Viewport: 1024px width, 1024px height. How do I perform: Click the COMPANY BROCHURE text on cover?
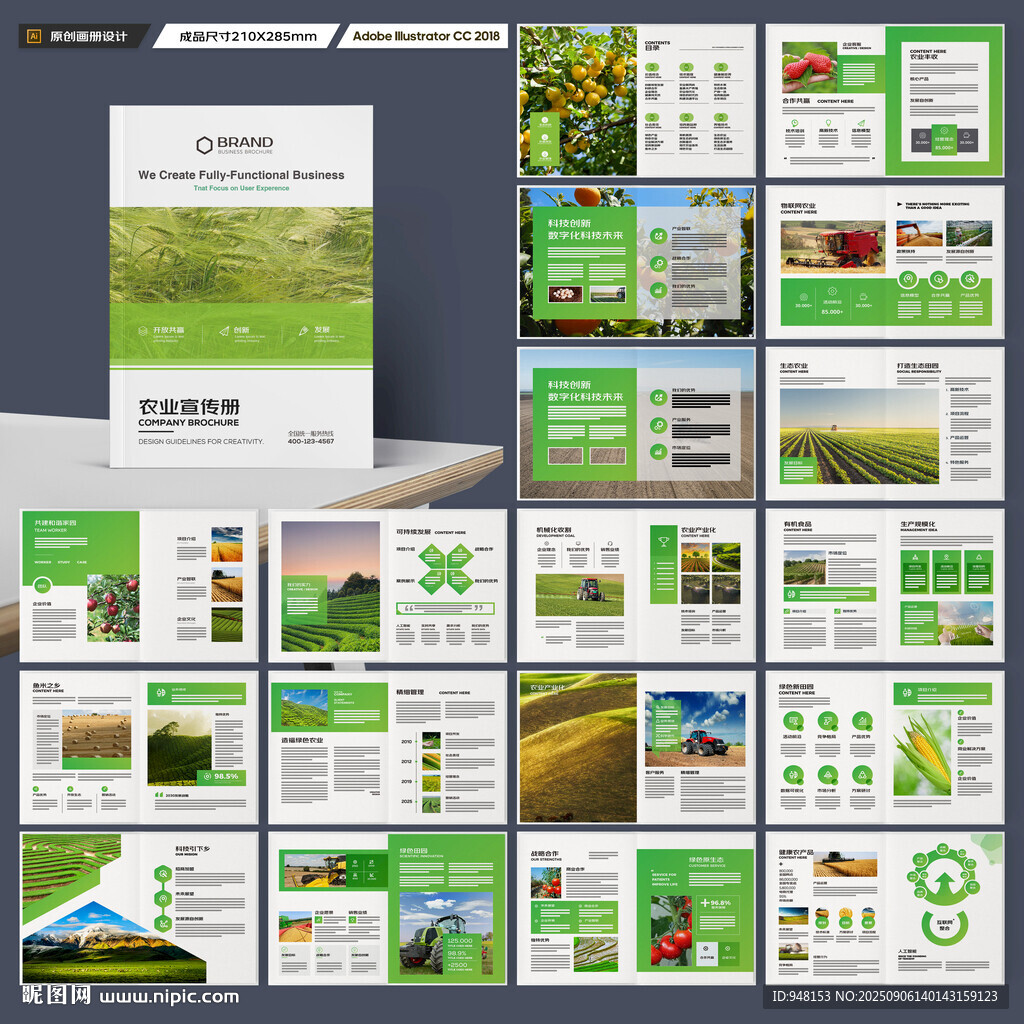[188, 423]
